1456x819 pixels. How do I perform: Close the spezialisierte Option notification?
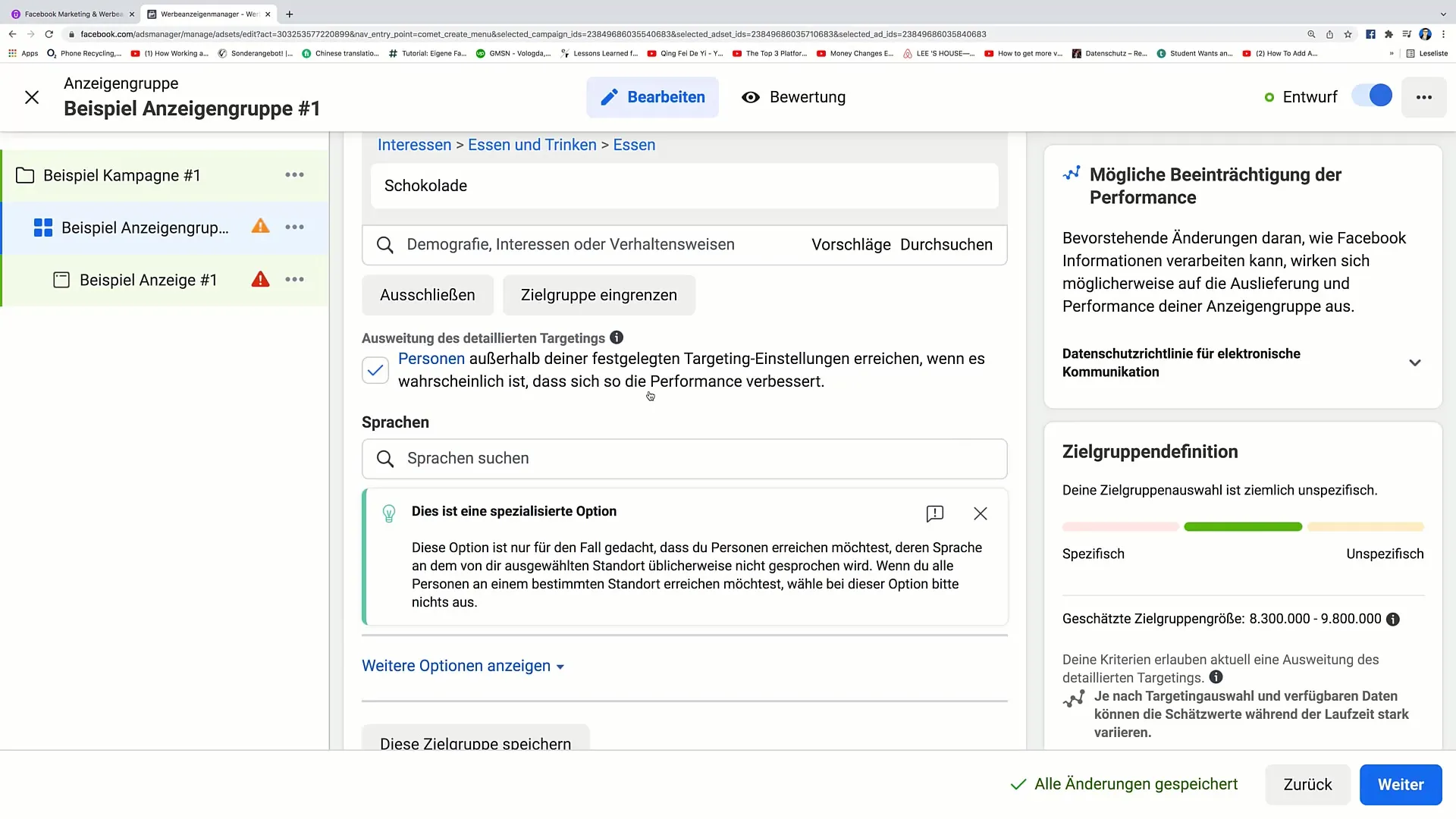tap(980, 513)
